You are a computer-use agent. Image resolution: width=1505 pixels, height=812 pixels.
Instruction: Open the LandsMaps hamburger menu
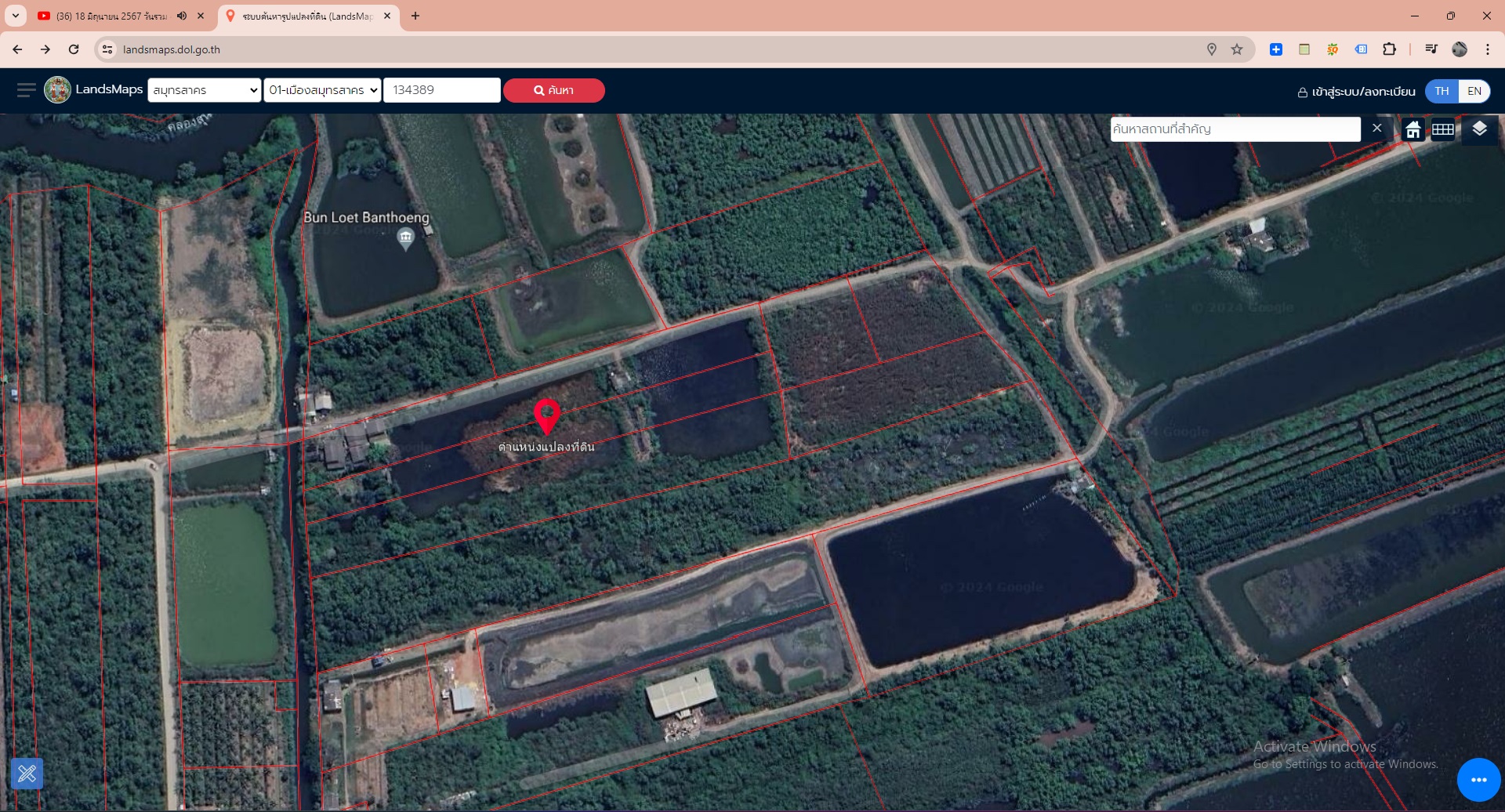[26, 90]
